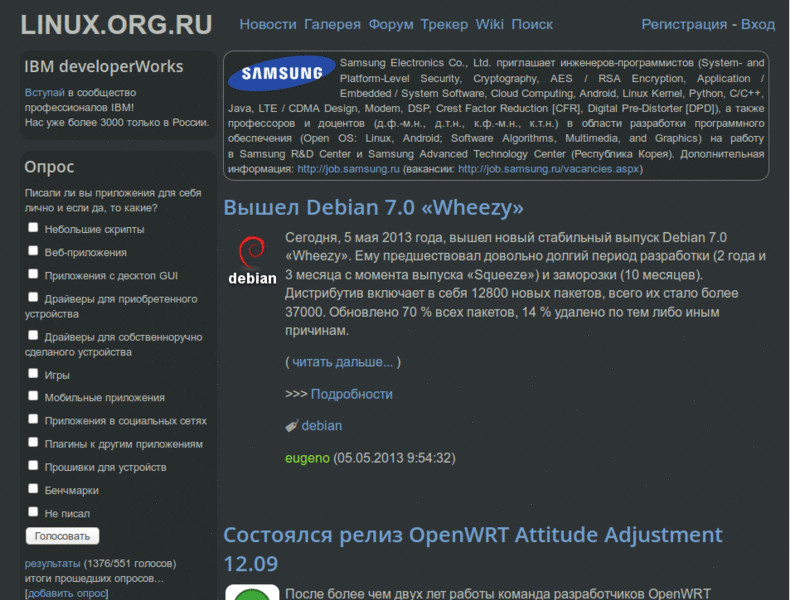800x600 pixels.
Task: Check 'Мобильные приложения' in the poll
Action: (33, 396)
